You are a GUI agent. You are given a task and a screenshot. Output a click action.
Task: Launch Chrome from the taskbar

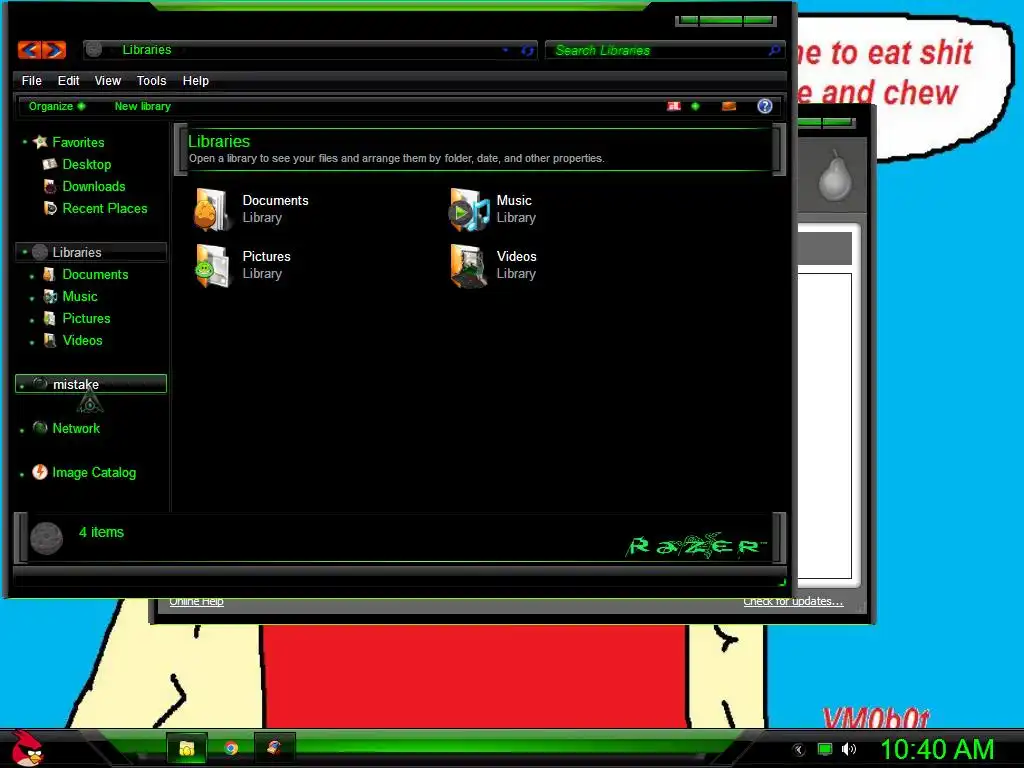pyautogui.click(x=231, y=748)
